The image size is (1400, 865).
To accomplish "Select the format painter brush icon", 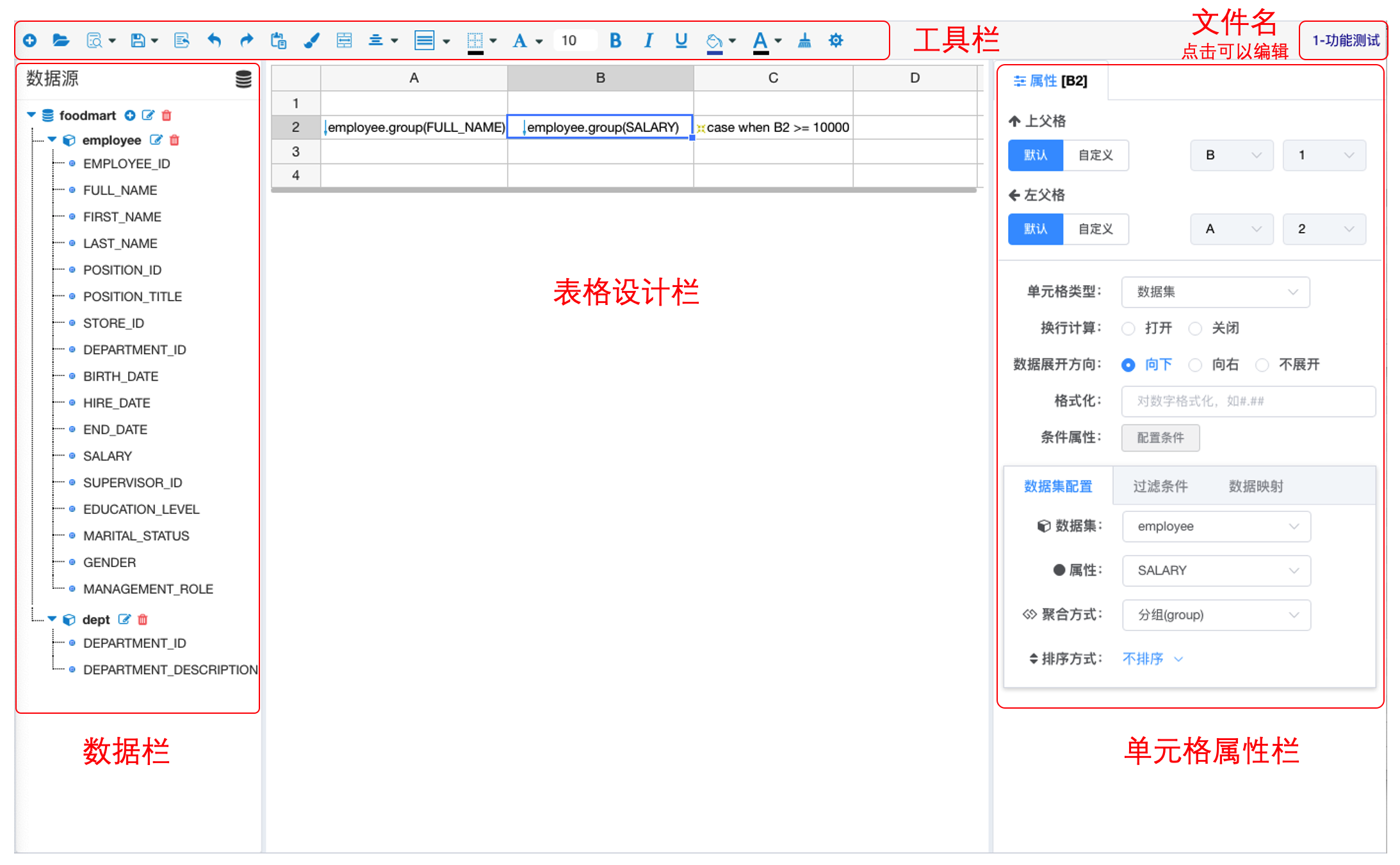I will click(x=311, y=41).
